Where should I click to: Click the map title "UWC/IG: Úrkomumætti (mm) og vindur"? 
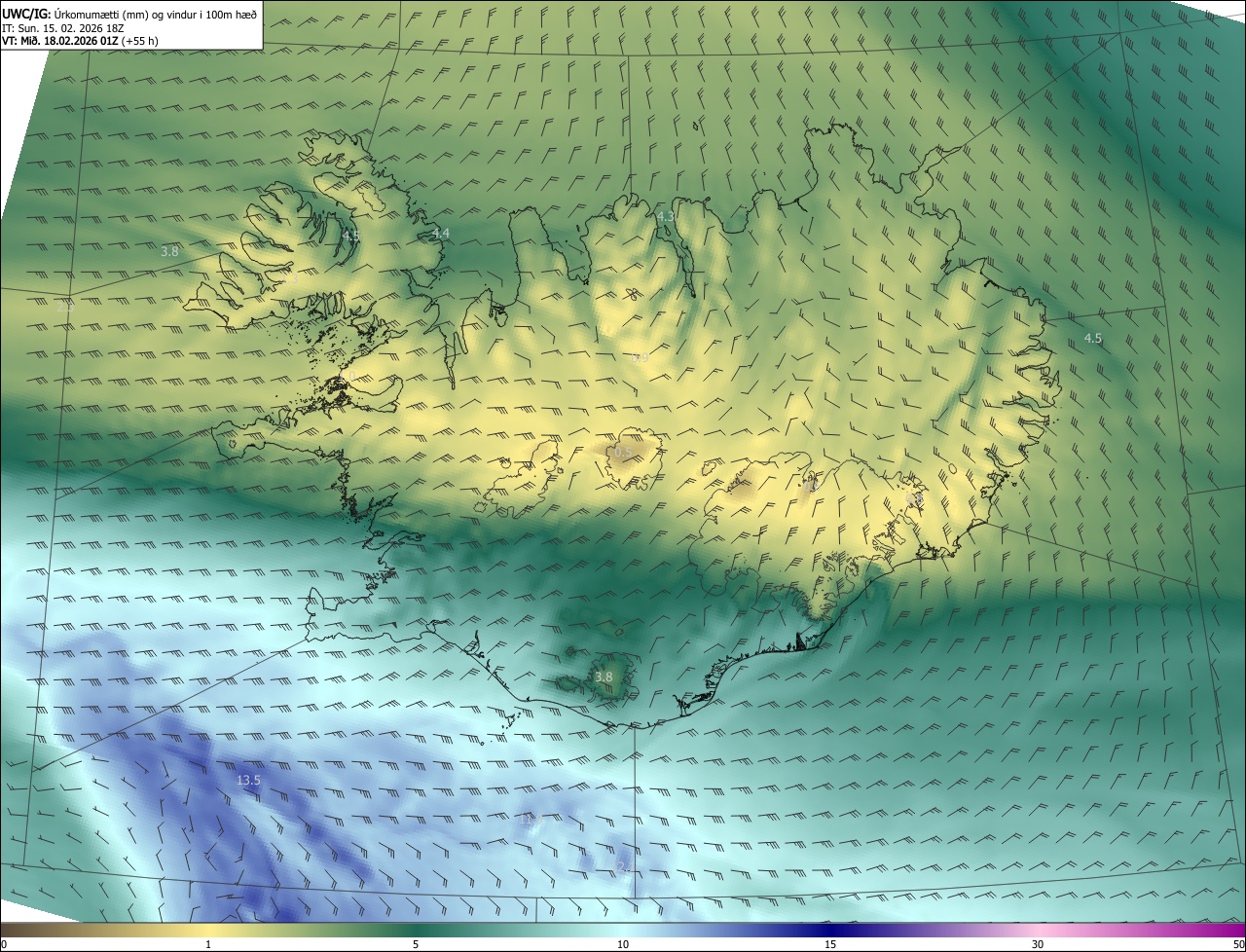pyautogui.click(x=129, y=14)
